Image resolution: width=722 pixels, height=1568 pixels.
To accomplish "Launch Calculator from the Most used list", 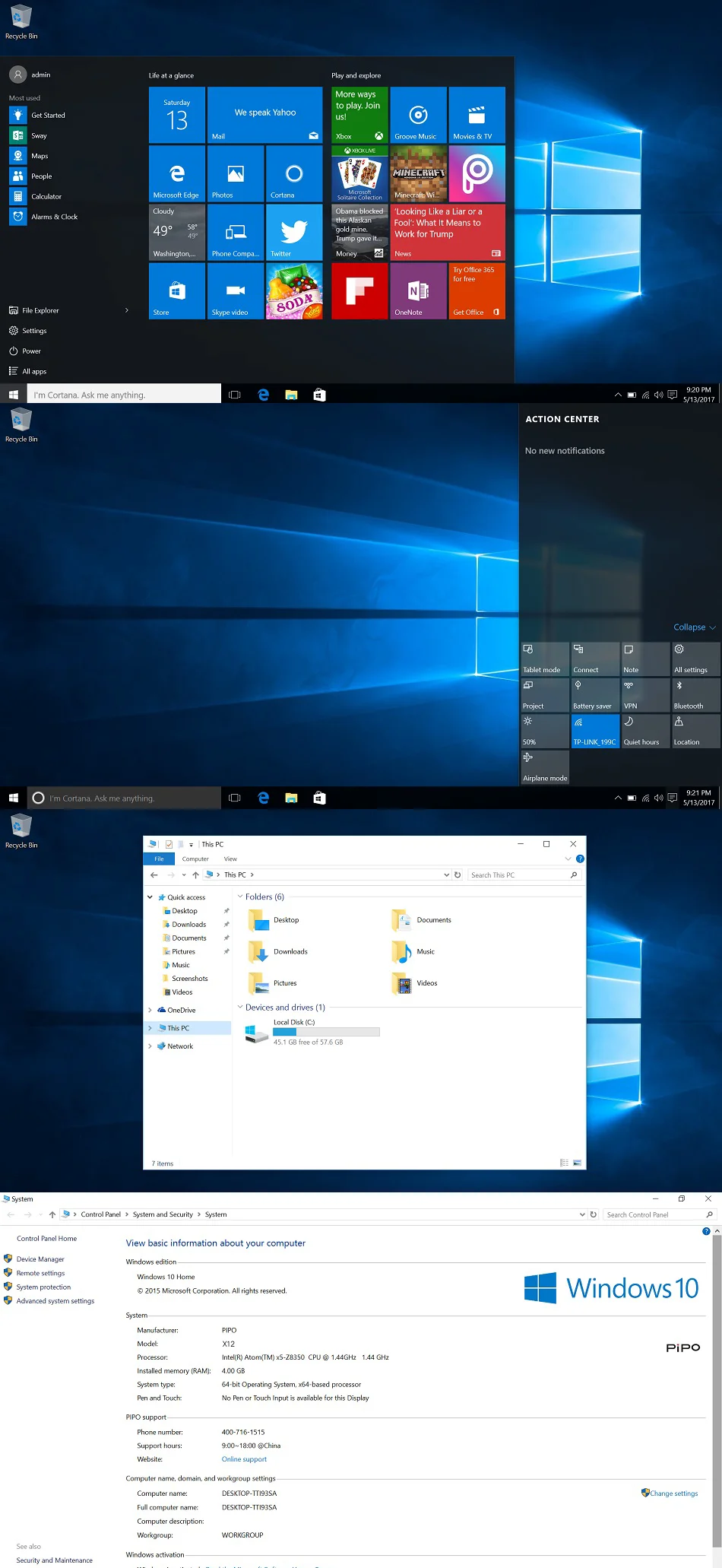I will pyautogui.click(x=46, y=196).
